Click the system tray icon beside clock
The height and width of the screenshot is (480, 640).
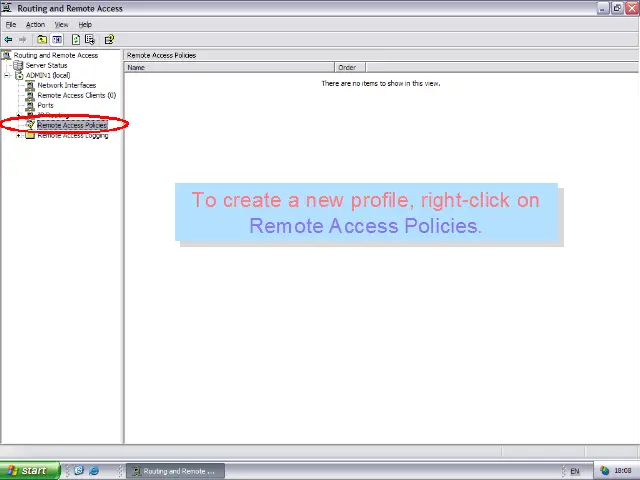tap(604, 471)
